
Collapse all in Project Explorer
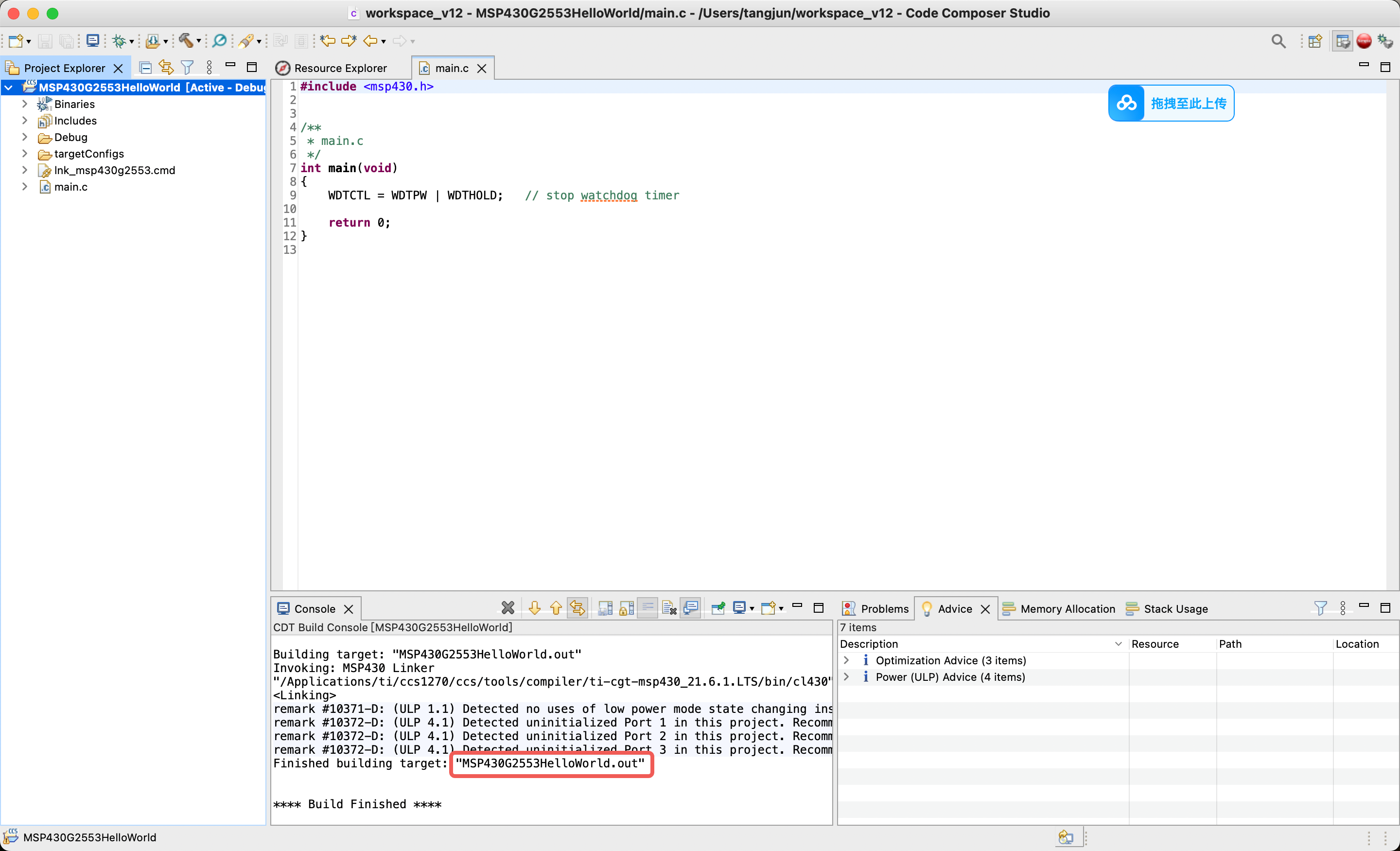(145, 68)
